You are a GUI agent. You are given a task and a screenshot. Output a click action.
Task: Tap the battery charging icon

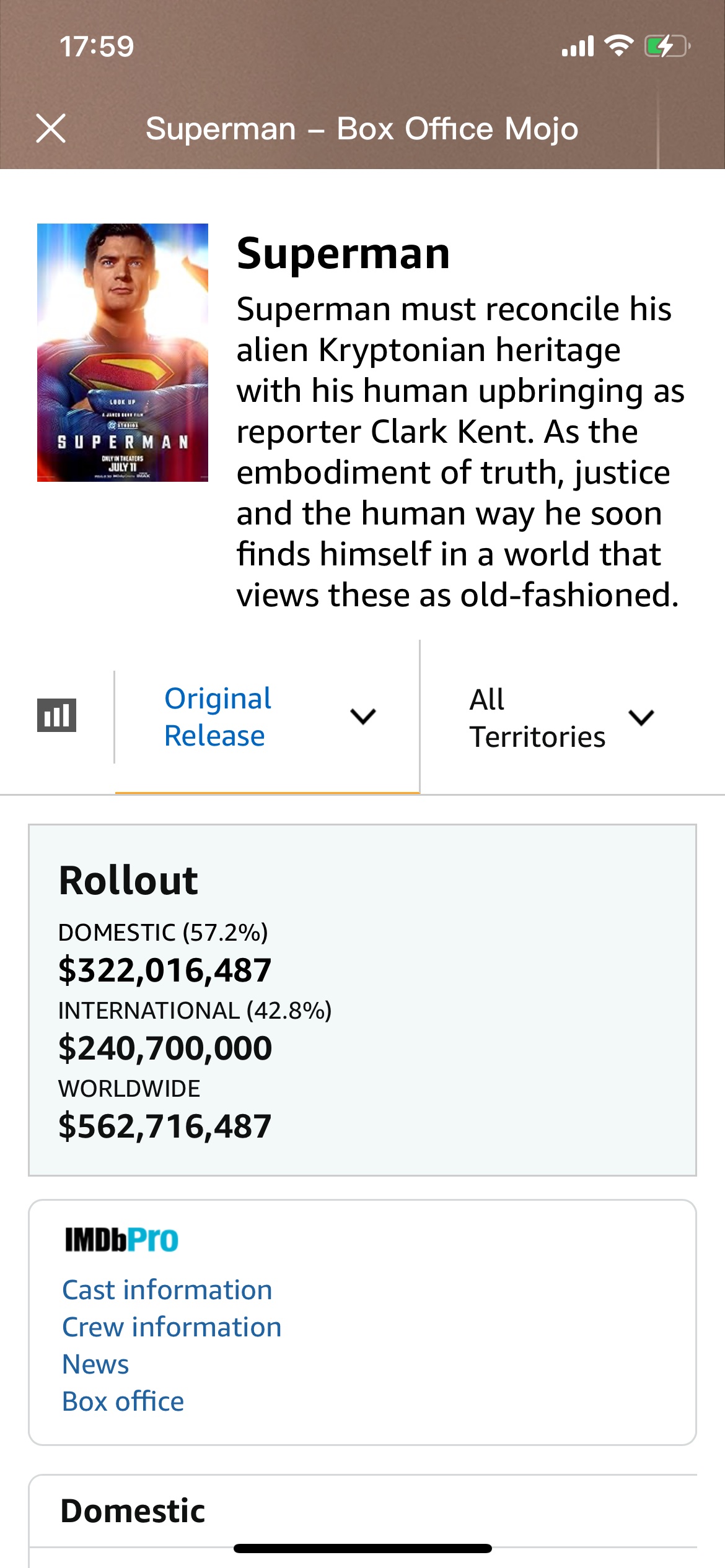coord(667,46)
